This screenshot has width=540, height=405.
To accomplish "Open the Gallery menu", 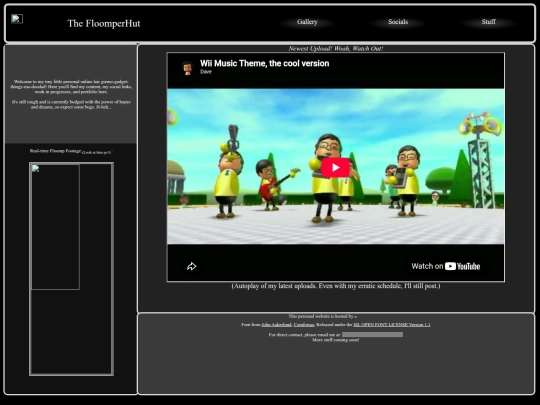I will (307, 22).
